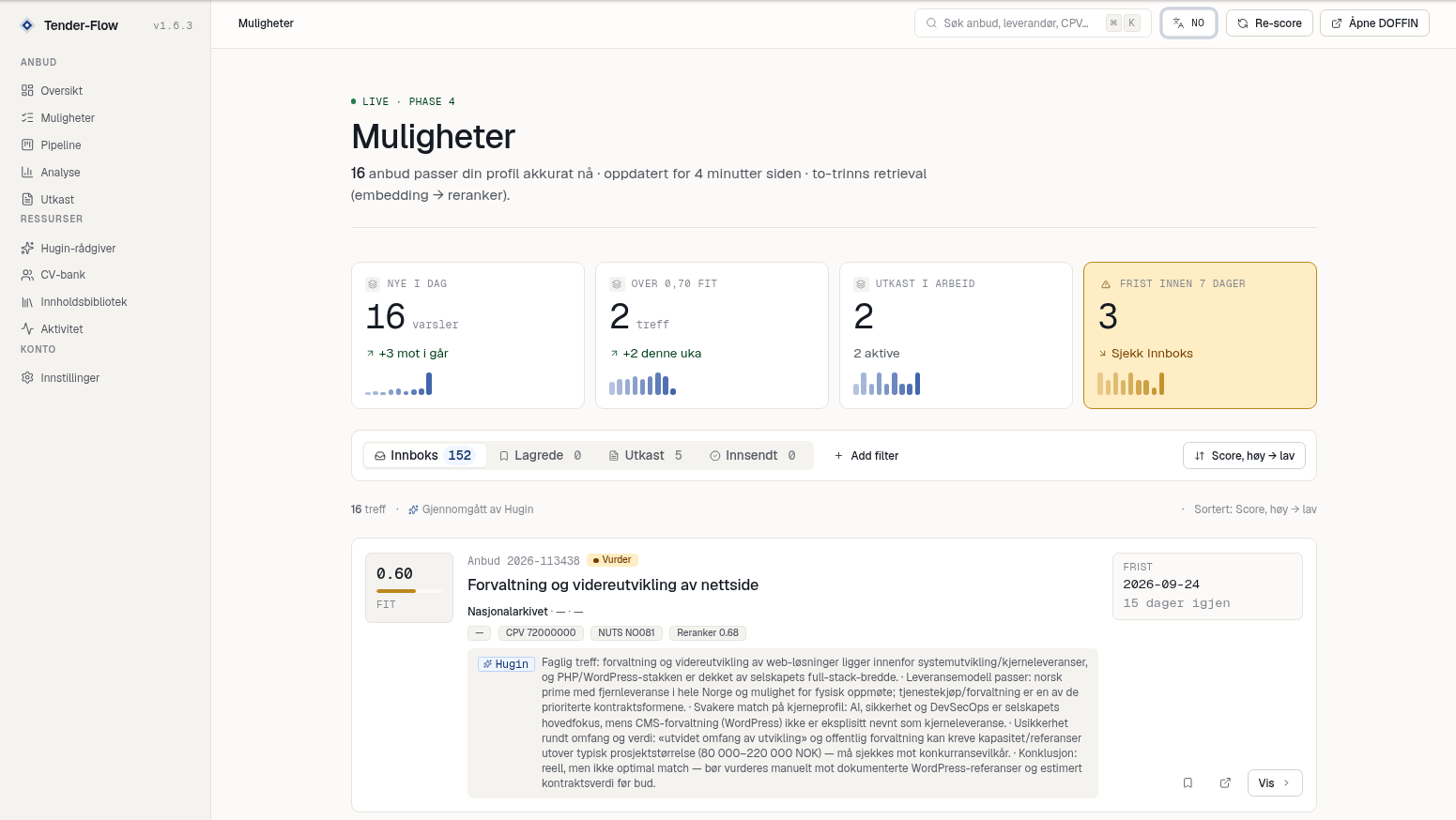1456x820 pixels.
Task: Click the warning icon on Frist card
Action: pos(1105,284)
